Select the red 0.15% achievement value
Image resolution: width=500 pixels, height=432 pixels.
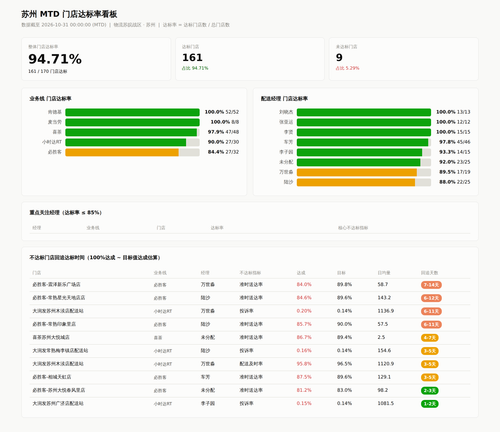304,403
